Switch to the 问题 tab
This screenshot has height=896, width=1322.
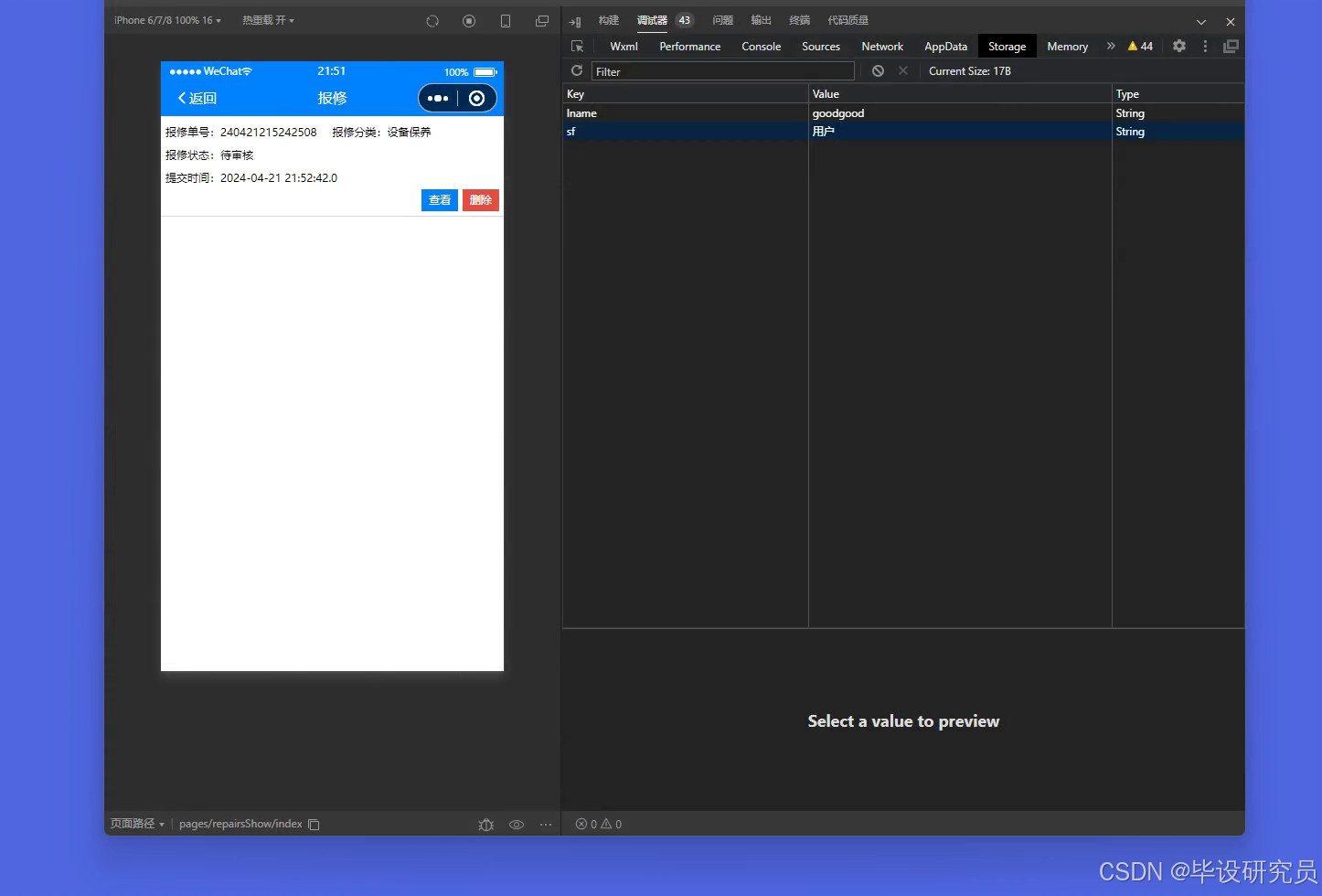[x=723, y=20]
